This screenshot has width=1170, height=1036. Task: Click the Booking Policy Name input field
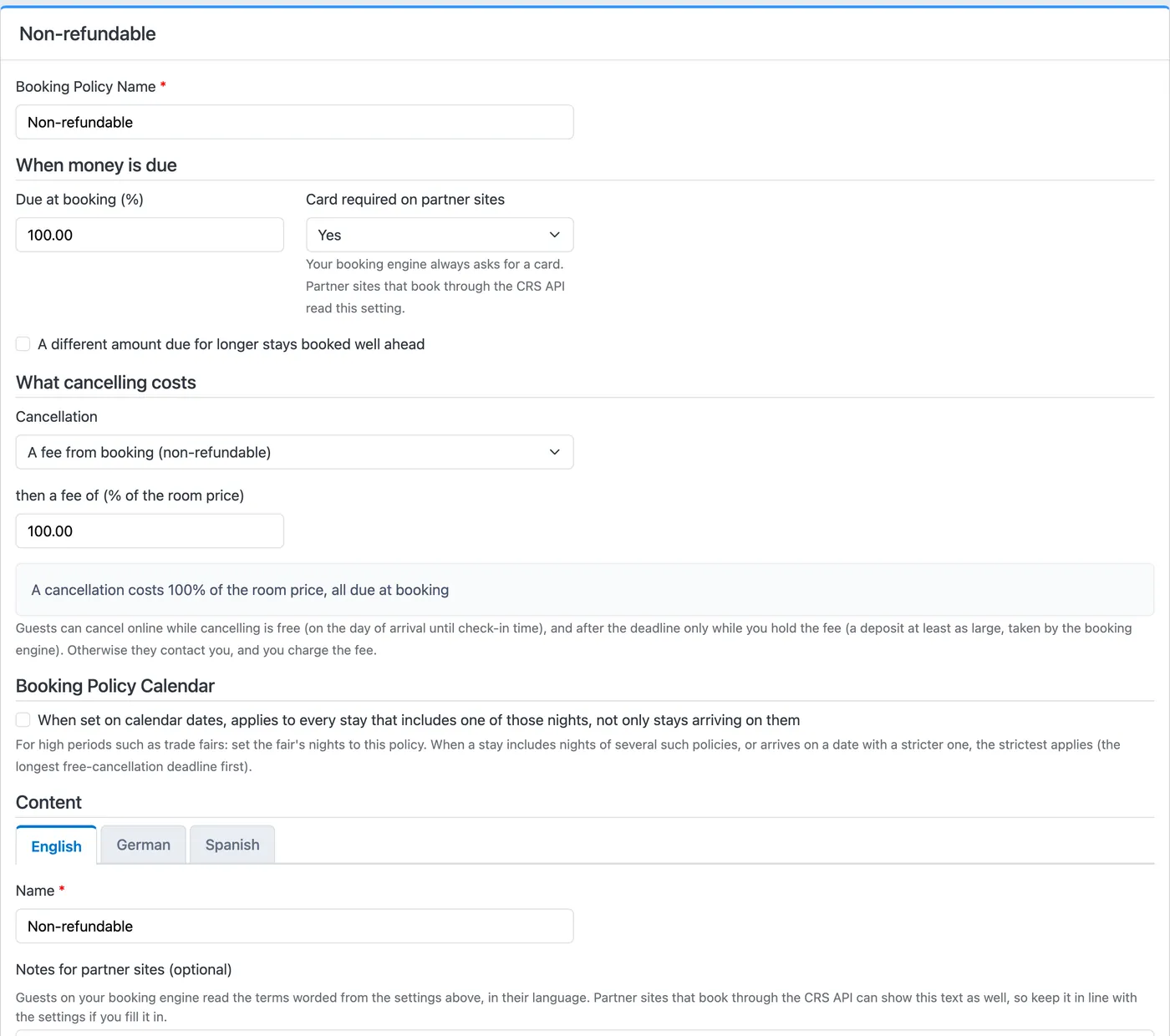[x=294, y=122]
